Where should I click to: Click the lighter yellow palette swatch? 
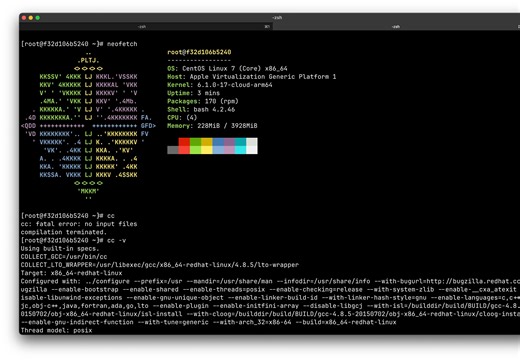[207, 150]
